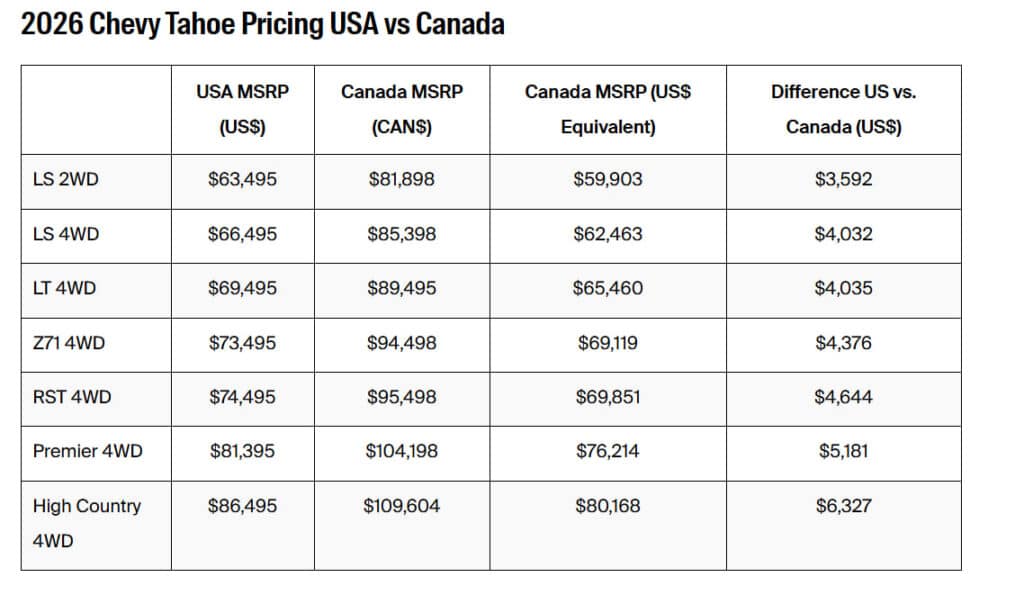Select the $4,376 price difference cell
This screenshot has height=604, width=1024.
click(844, 343)
